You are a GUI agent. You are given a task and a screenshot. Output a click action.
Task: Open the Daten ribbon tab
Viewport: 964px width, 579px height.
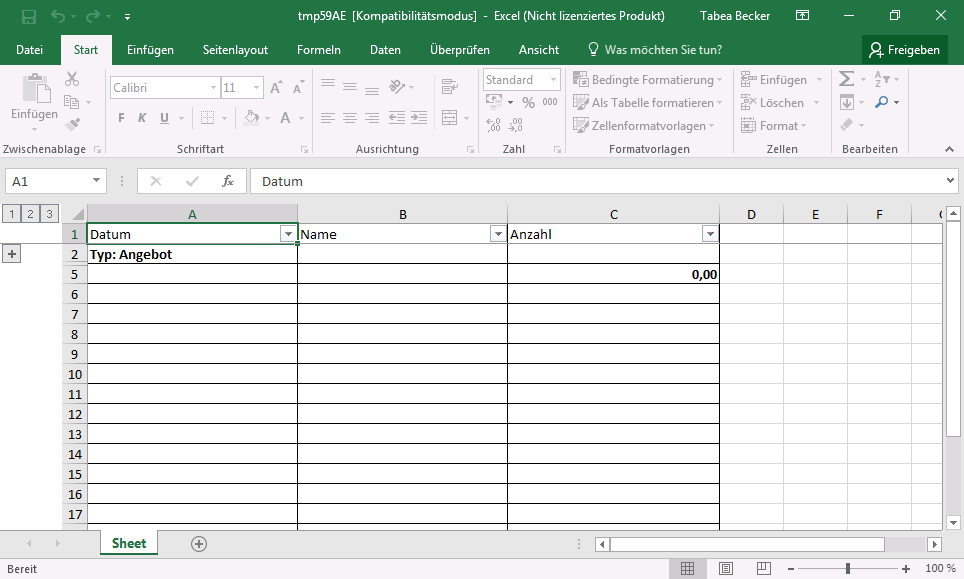385,50
